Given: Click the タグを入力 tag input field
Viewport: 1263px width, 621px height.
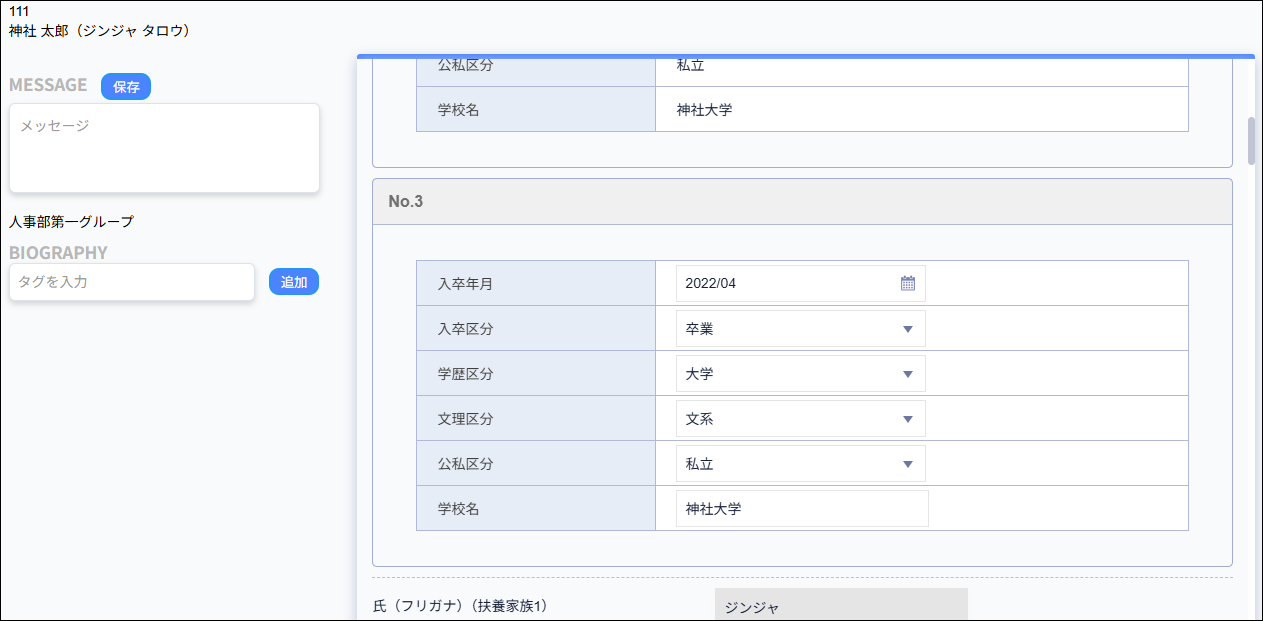Looking at the screenshot, I should coord(130,282).
